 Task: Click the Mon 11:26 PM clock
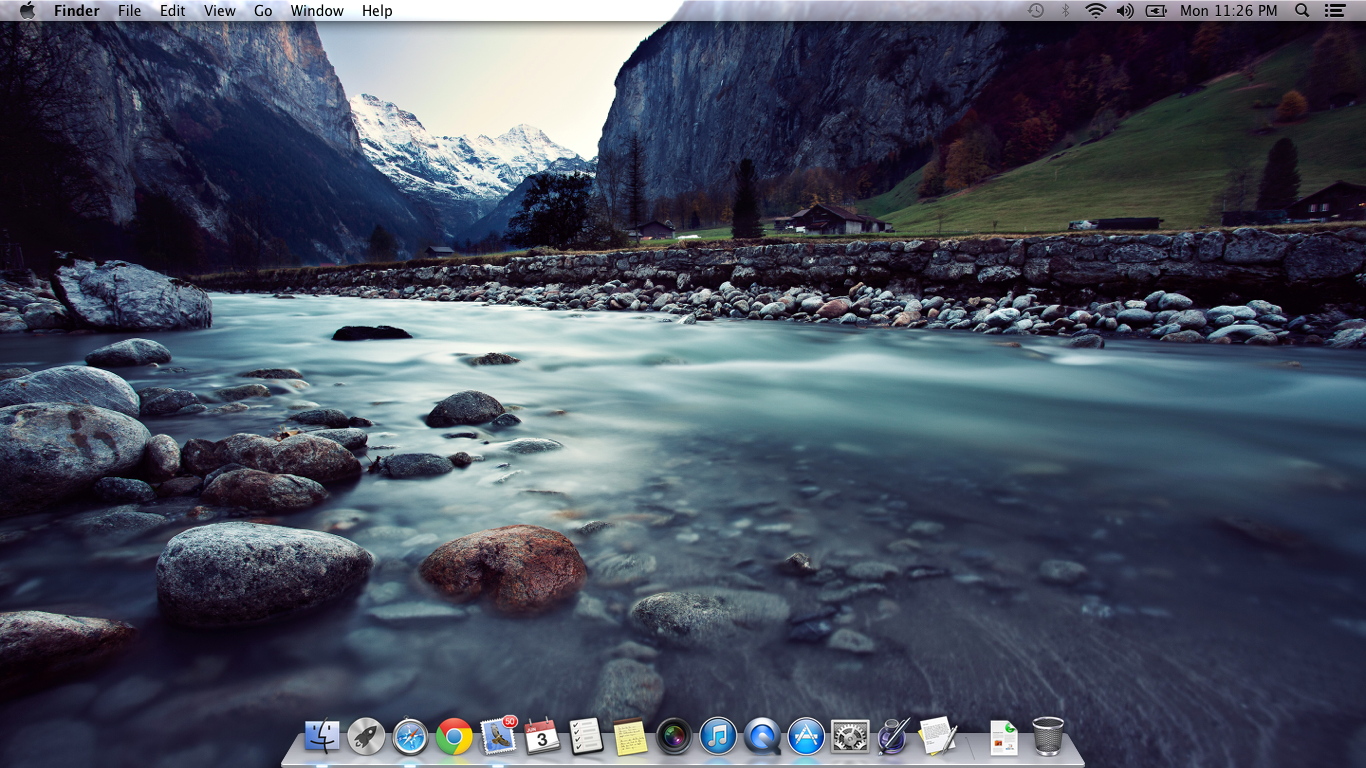(x=1228, y=10)
